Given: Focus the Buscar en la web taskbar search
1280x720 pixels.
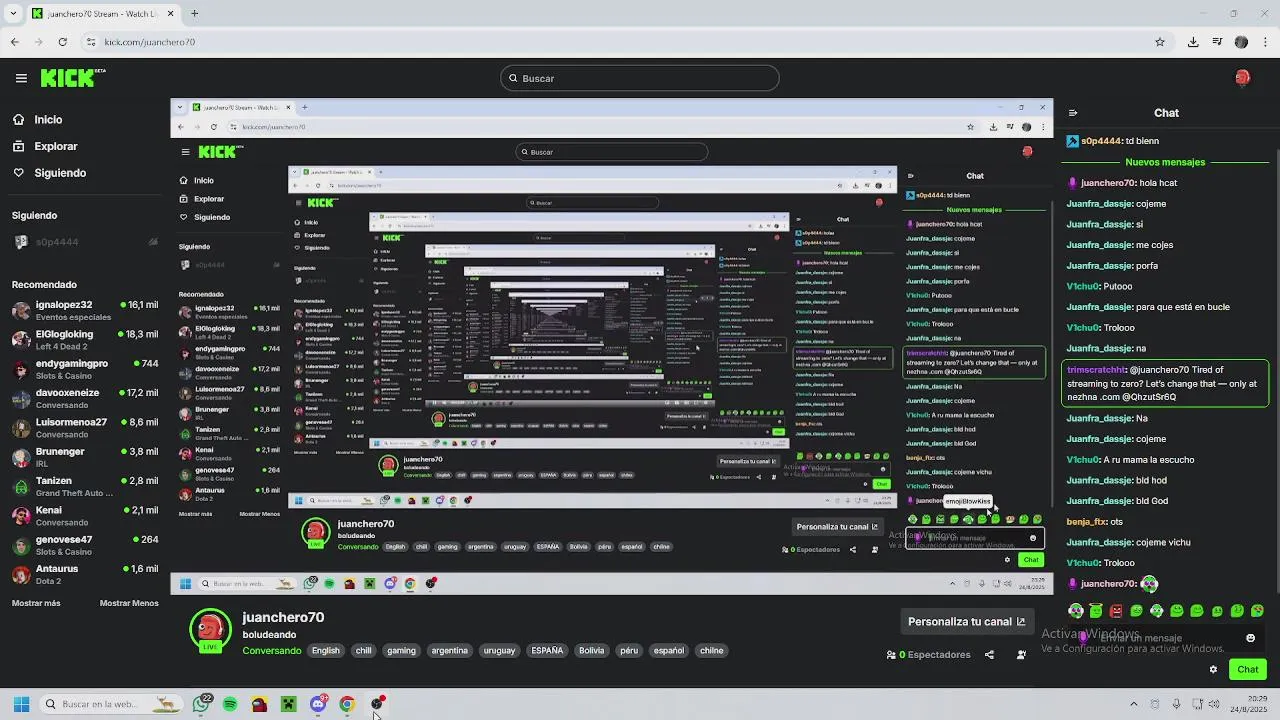Looking at the screenshot, I should coord(110,704).
